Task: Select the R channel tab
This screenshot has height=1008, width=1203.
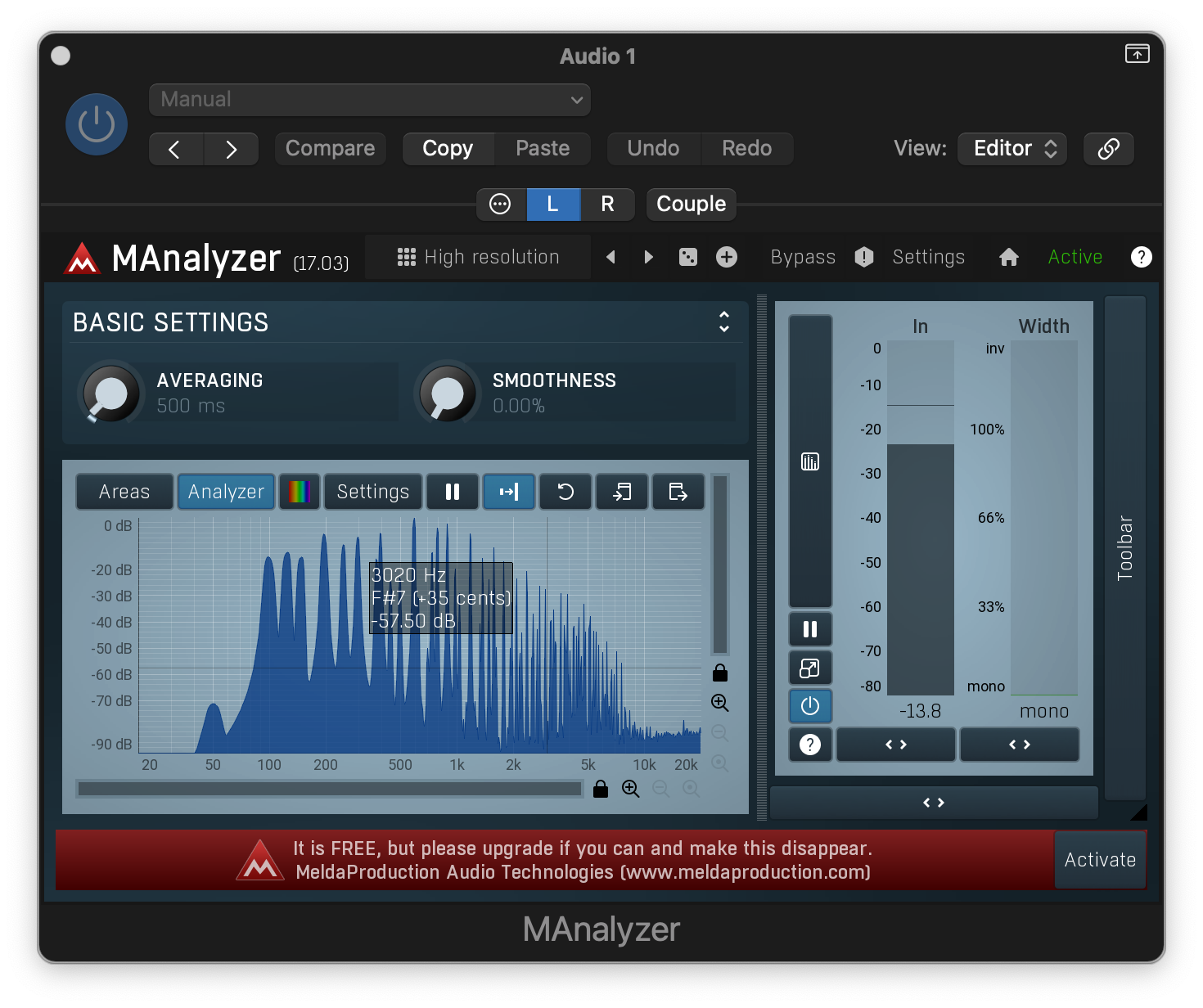Action: click(607, 205)
